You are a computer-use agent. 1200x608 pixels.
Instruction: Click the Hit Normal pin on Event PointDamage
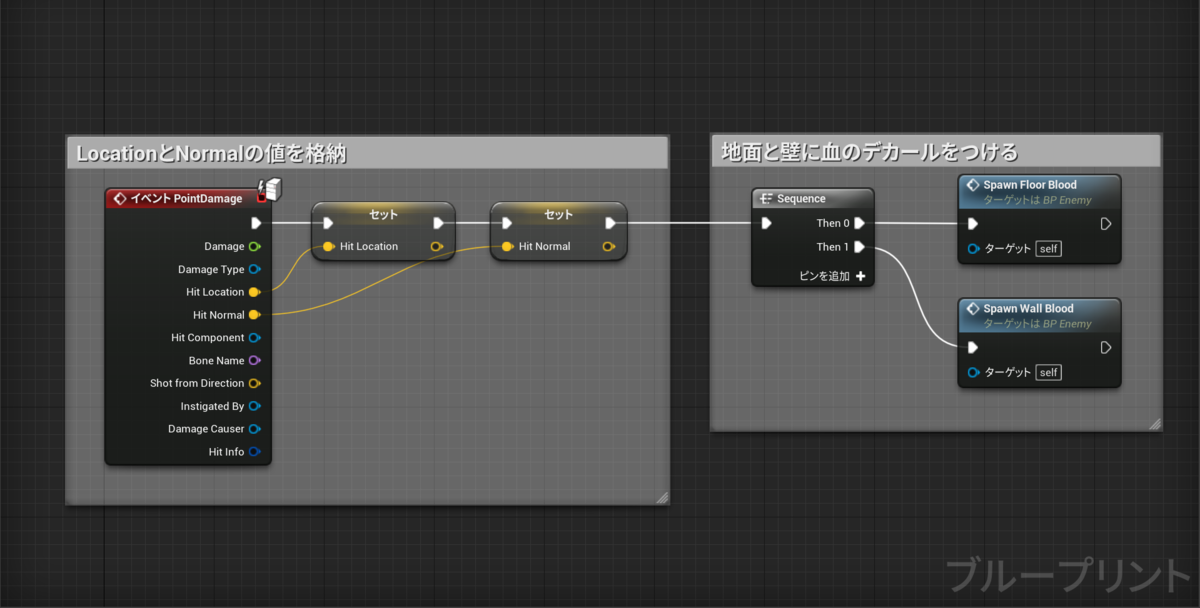[x=254, y=315]
